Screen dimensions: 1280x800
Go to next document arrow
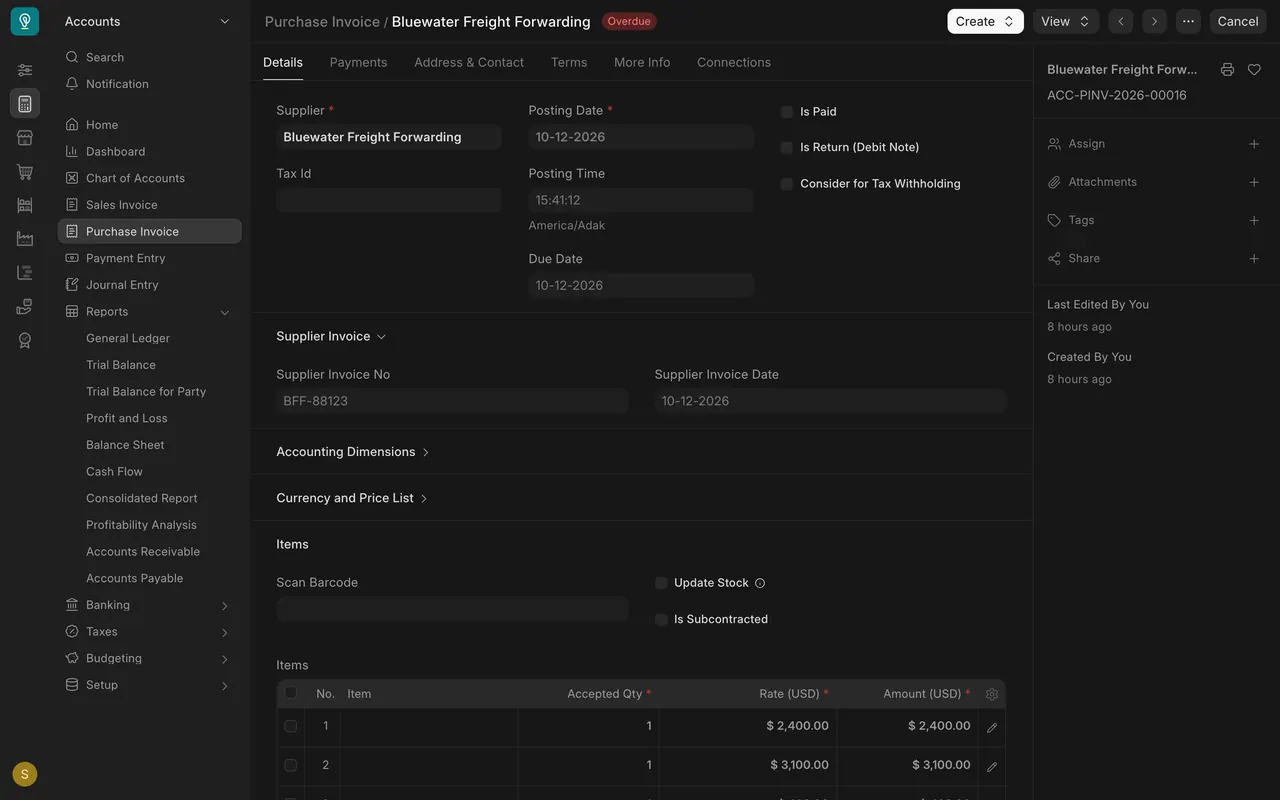[x=1154, y=21]
